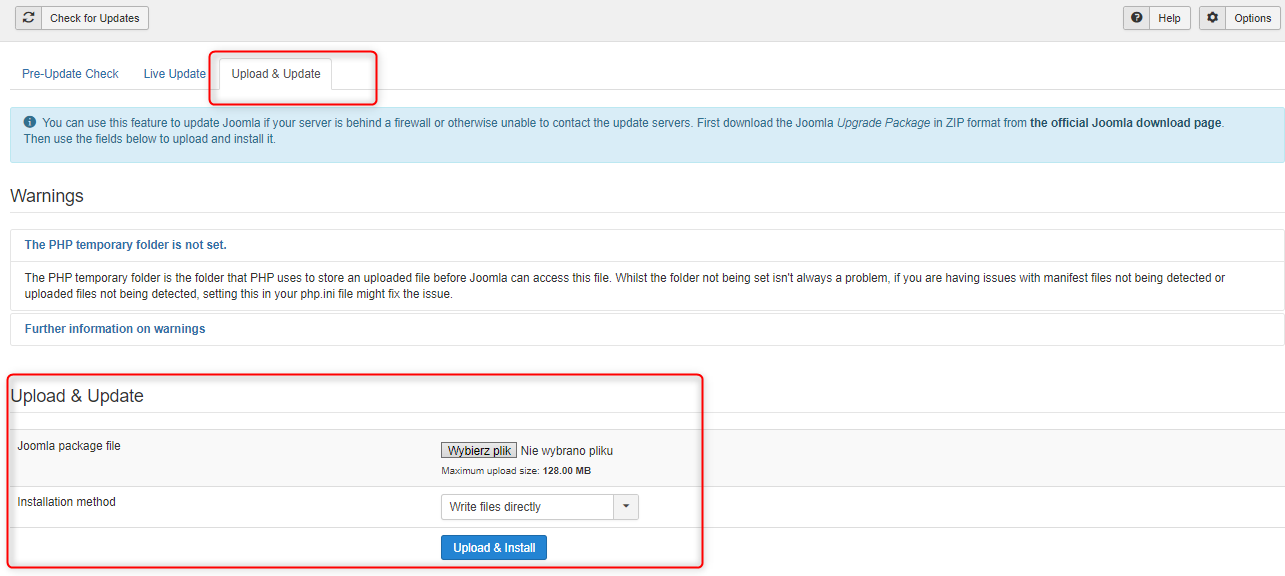Click the Joomla package file label
Image resolution: width=1285 pixels, height=576 pixels.
pyautogui.click(x=69, y=446)
